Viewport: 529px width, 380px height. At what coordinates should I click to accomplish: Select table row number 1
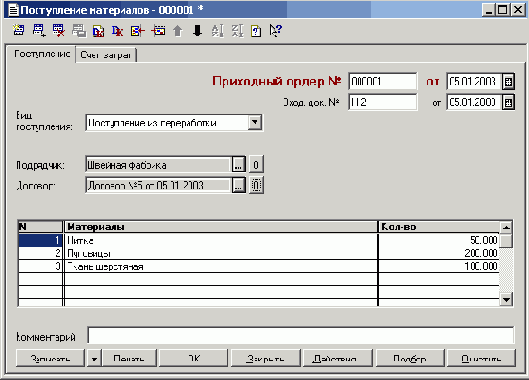coord(40,240)
